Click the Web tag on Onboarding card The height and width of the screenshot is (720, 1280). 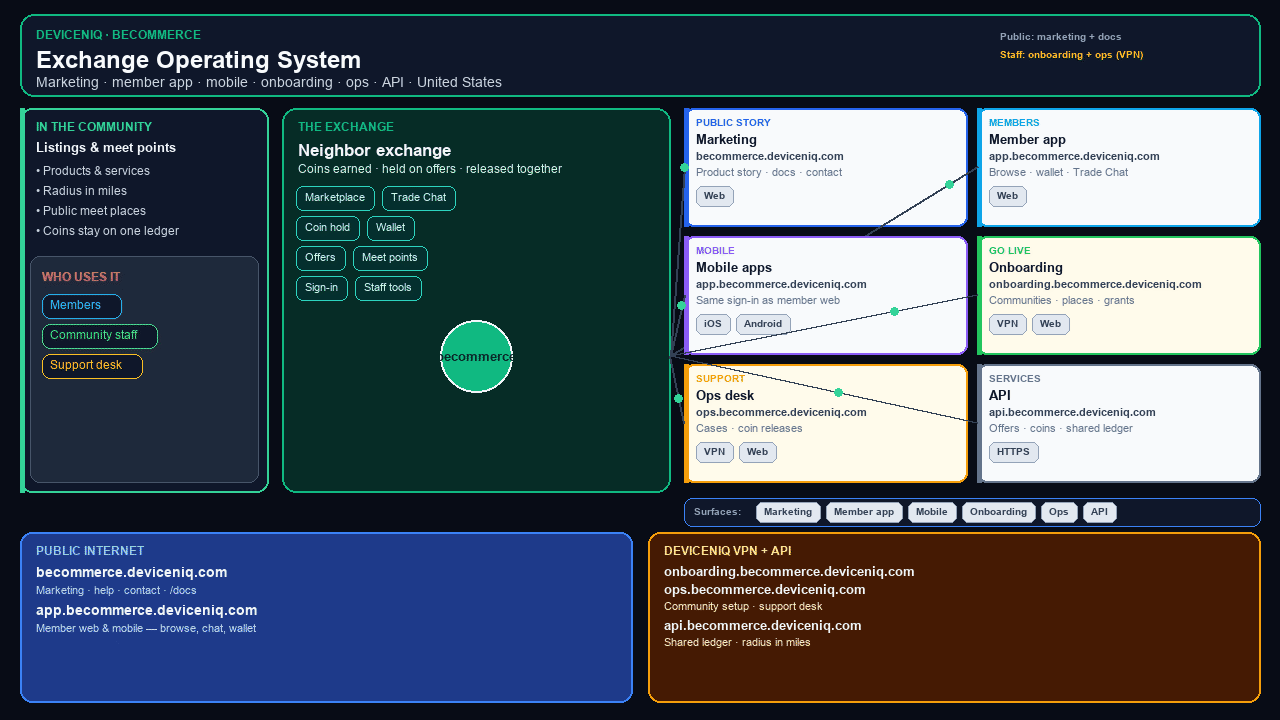1051,324
